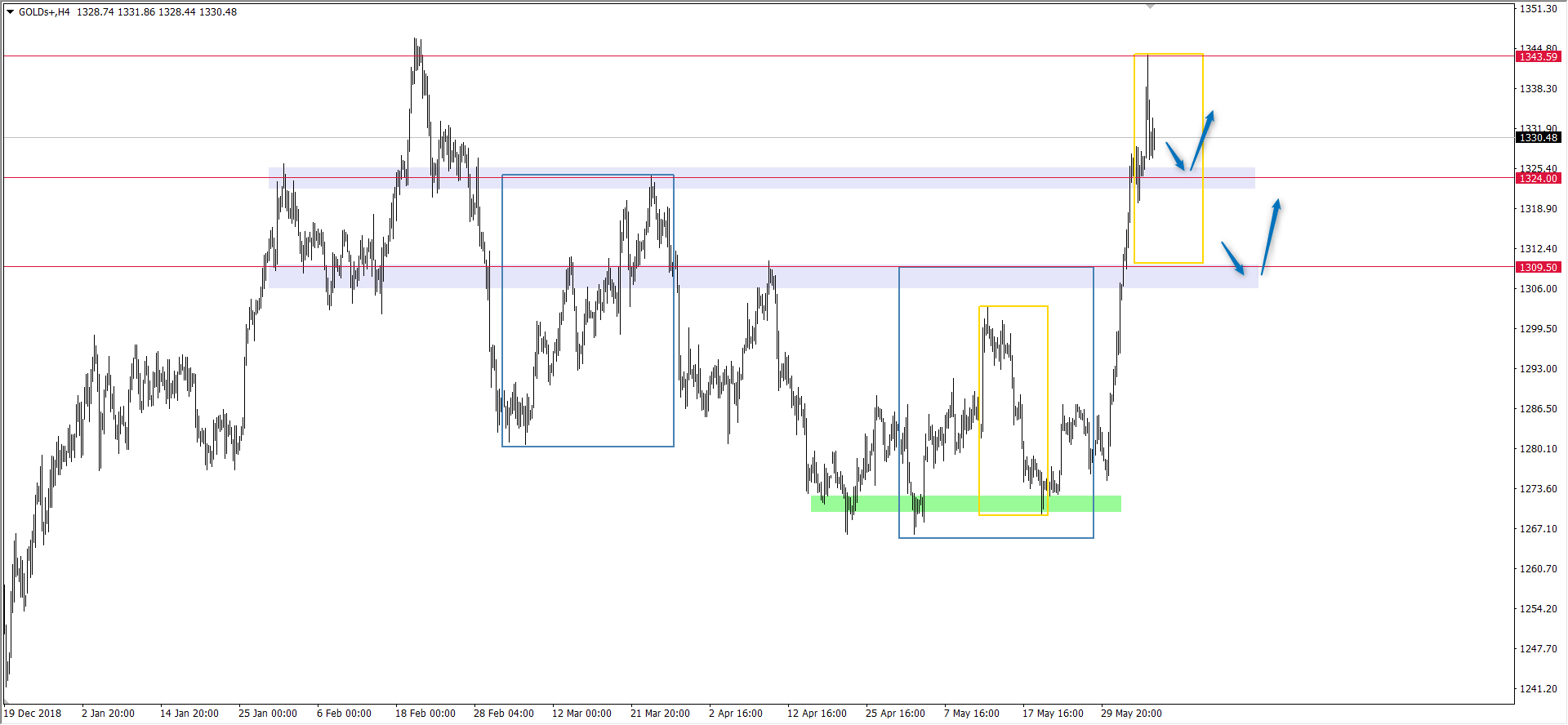Click the 1351.30 price scale label
Image resolution: width=1568 pixels, height=725 pixels.
click(1538, 9)
